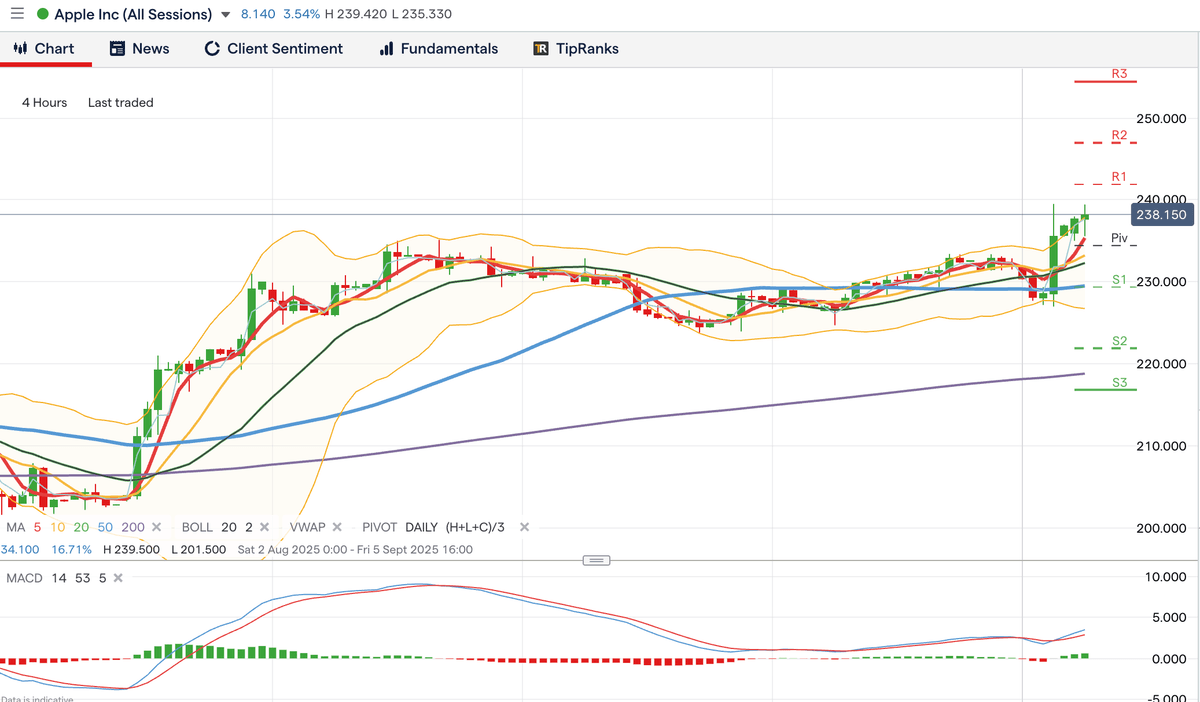Switch to the Chart tab
Image resolution: width=1200 pixels, height=702 pixels.
point(45,48)
